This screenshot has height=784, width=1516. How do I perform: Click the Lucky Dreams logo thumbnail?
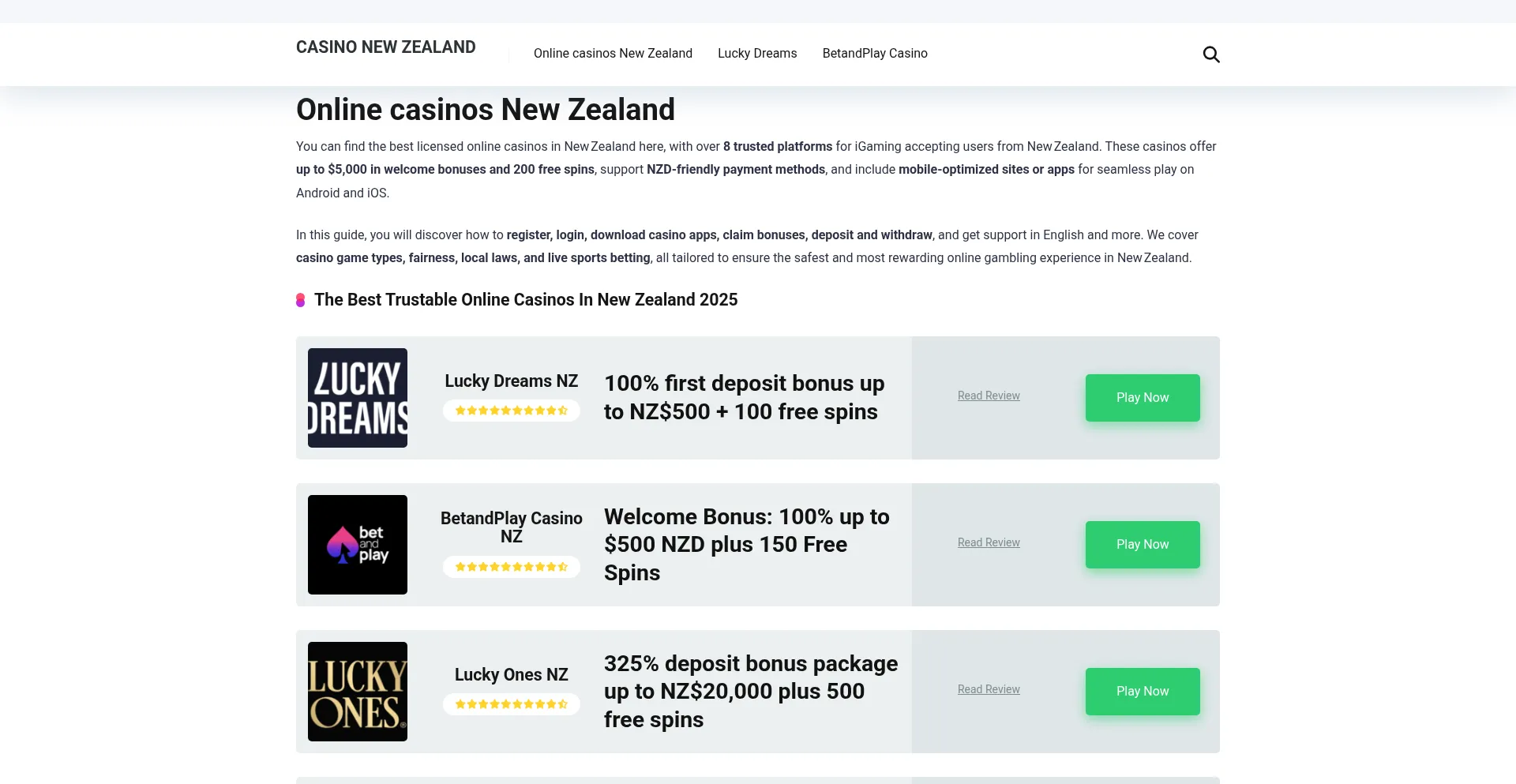(358, 398)
